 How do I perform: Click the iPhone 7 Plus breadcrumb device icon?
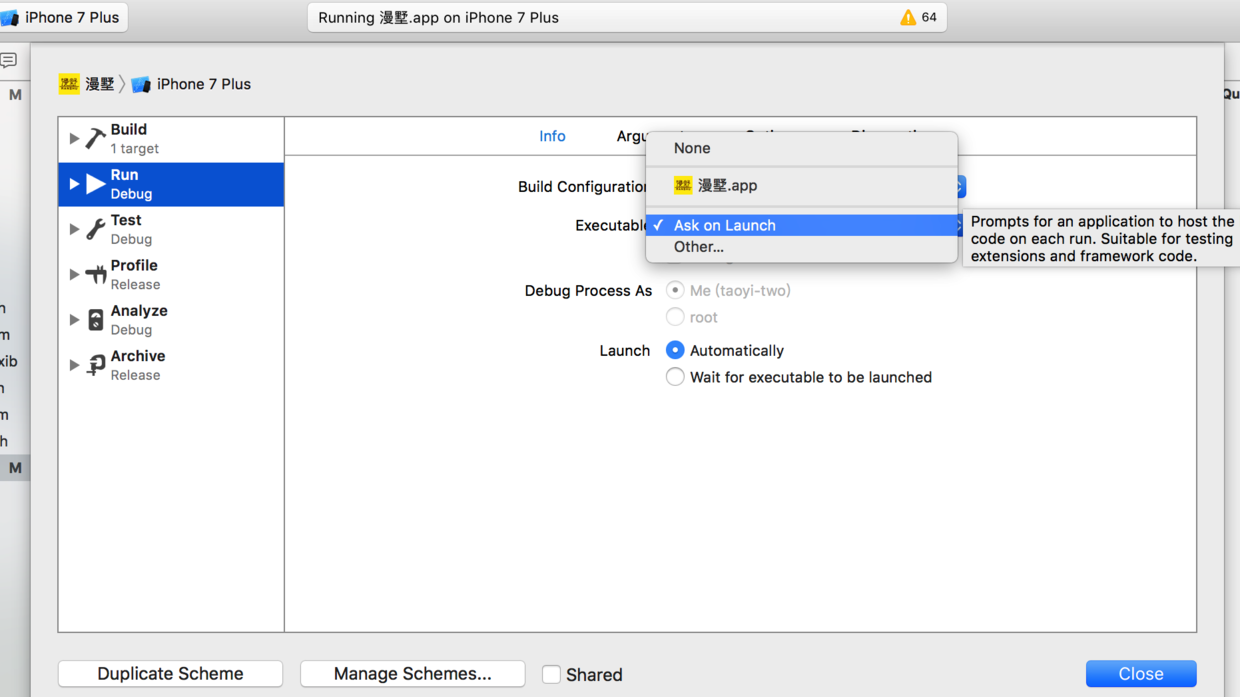pos(141,84)
